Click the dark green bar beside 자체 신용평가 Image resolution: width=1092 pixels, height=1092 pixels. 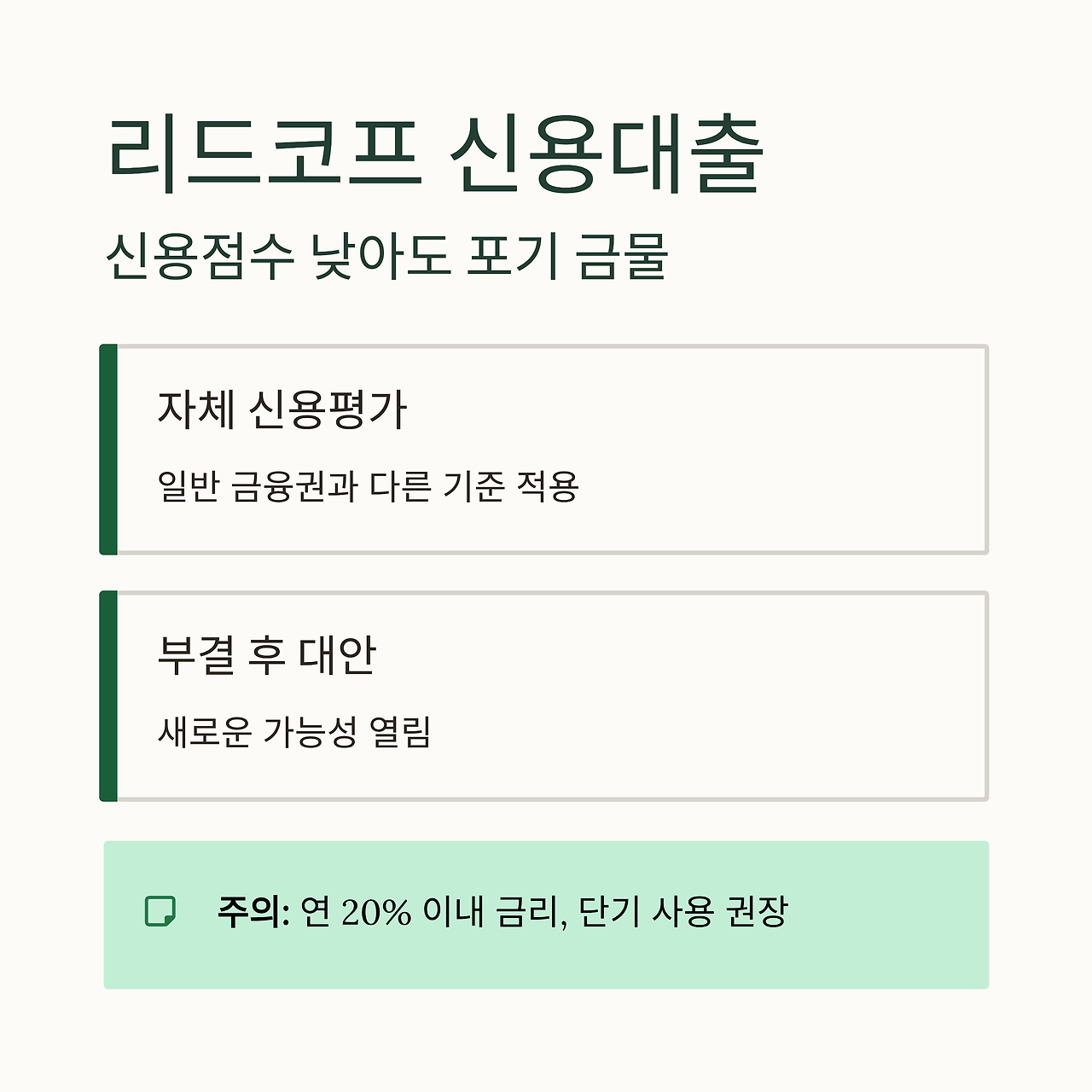click(108, 450)
